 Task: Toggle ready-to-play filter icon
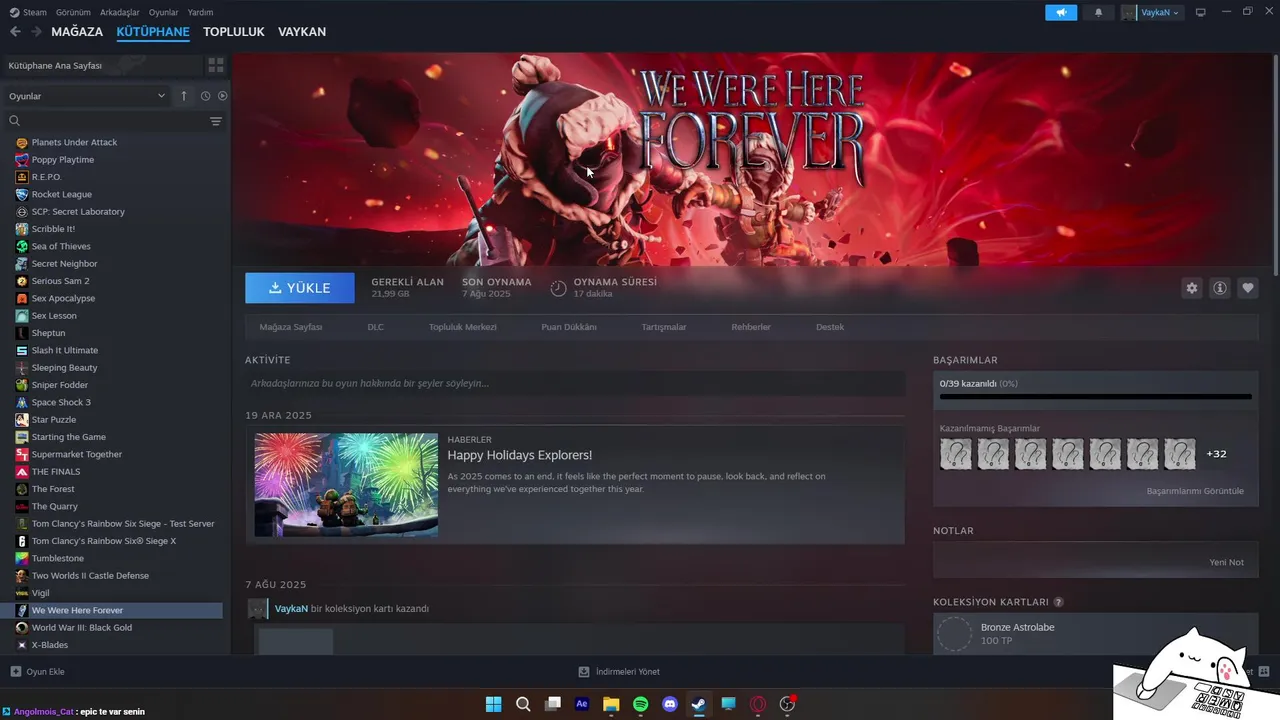[x=223, y=96]
